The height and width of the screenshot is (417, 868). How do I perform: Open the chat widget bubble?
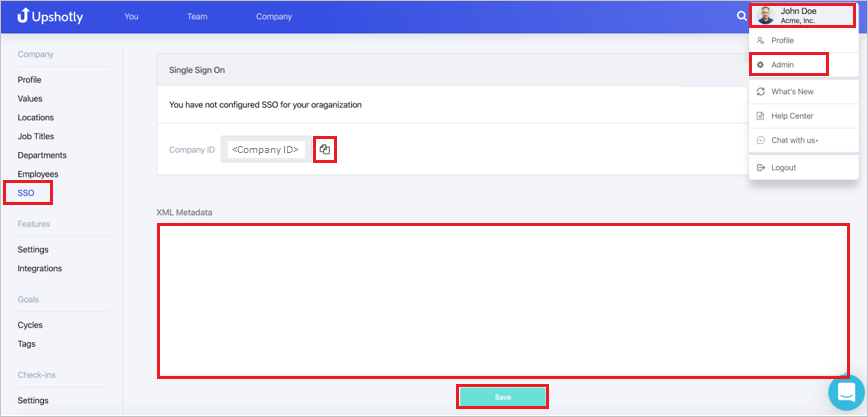click(846, 393)
